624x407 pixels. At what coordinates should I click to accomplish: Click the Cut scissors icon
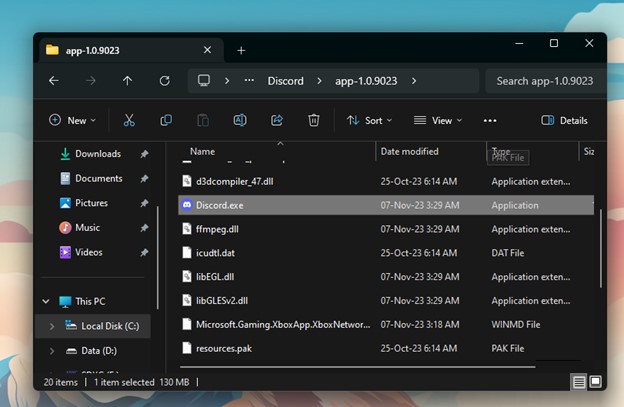tap(129, 120)
